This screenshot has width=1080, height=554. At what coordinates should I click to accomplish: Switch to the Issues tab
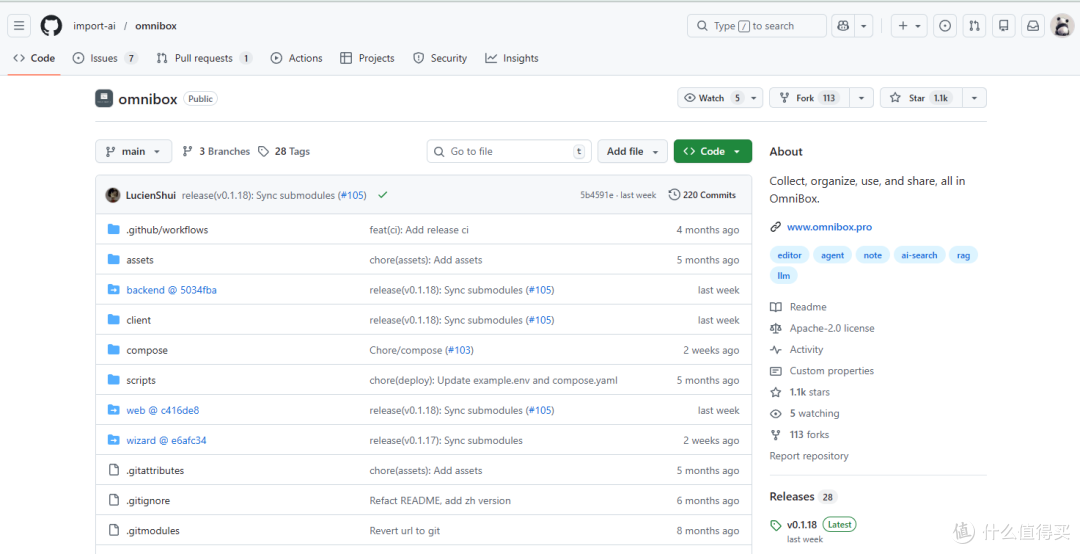(x=105, y=59)
